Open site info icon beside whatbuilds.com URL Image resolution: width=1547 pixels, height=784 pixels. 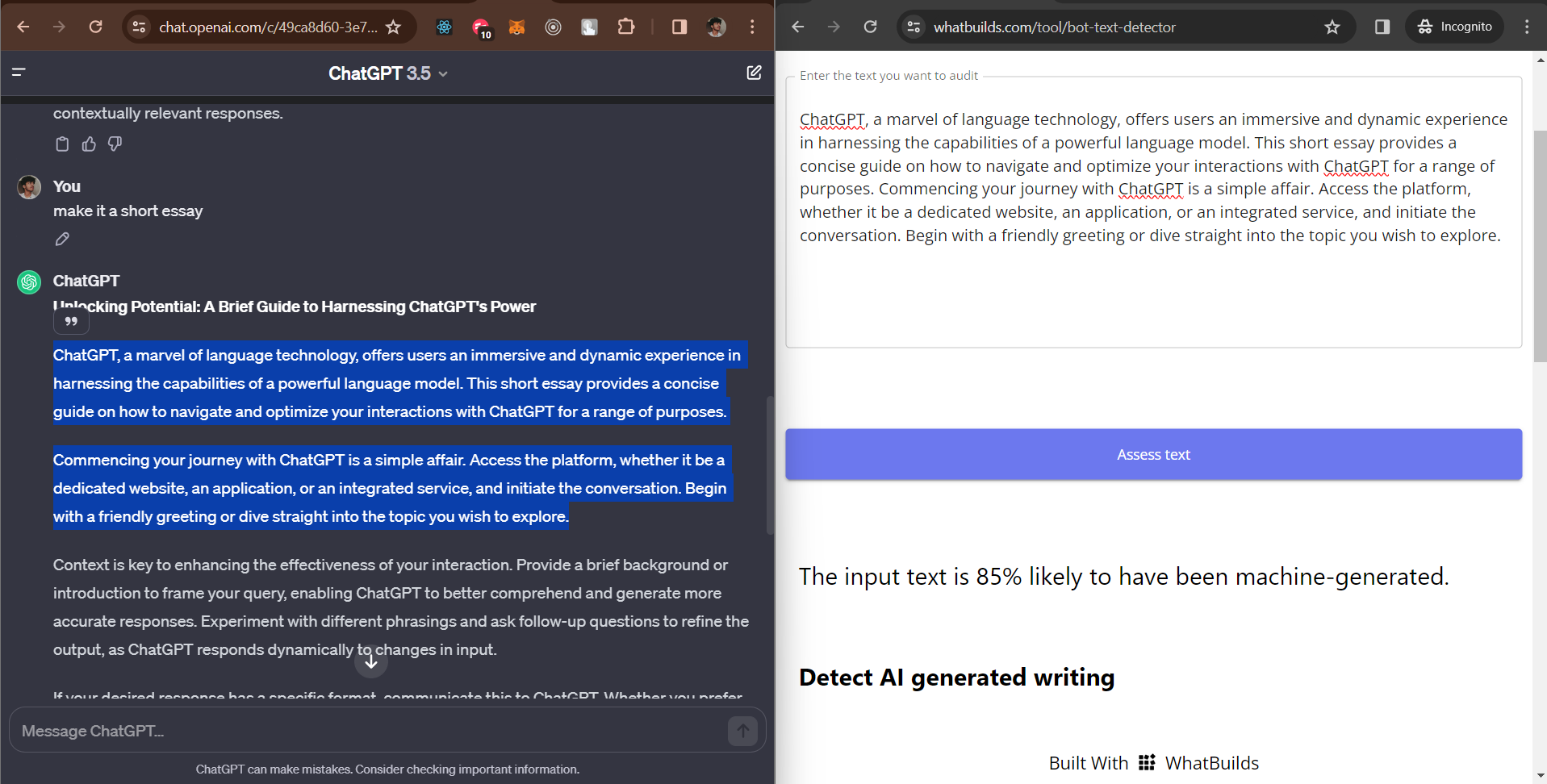pos(914,27)
